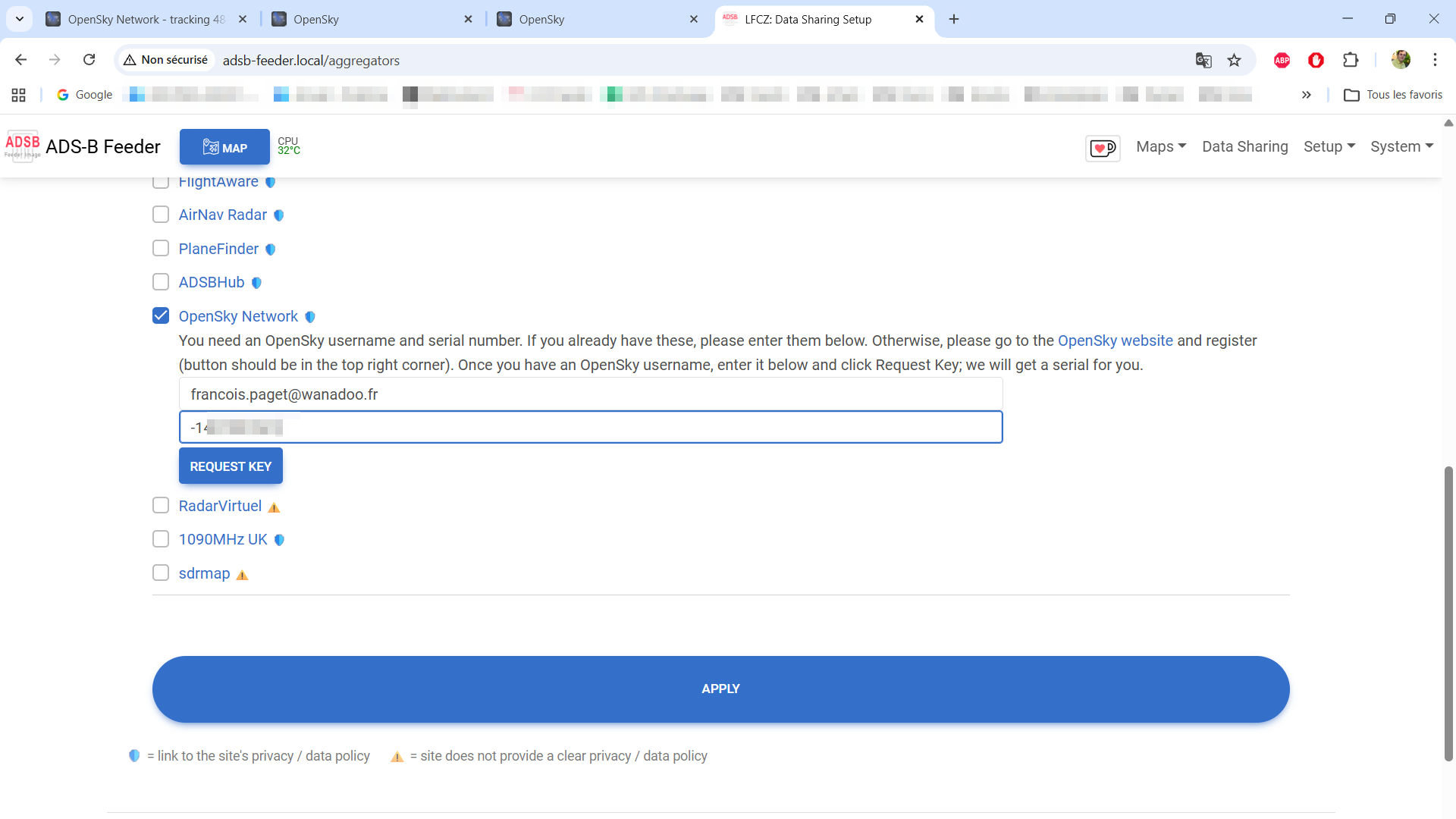Click the MAP button
Image resolution: width=1456 pixels, height=819 pixels.
point(224,147)
